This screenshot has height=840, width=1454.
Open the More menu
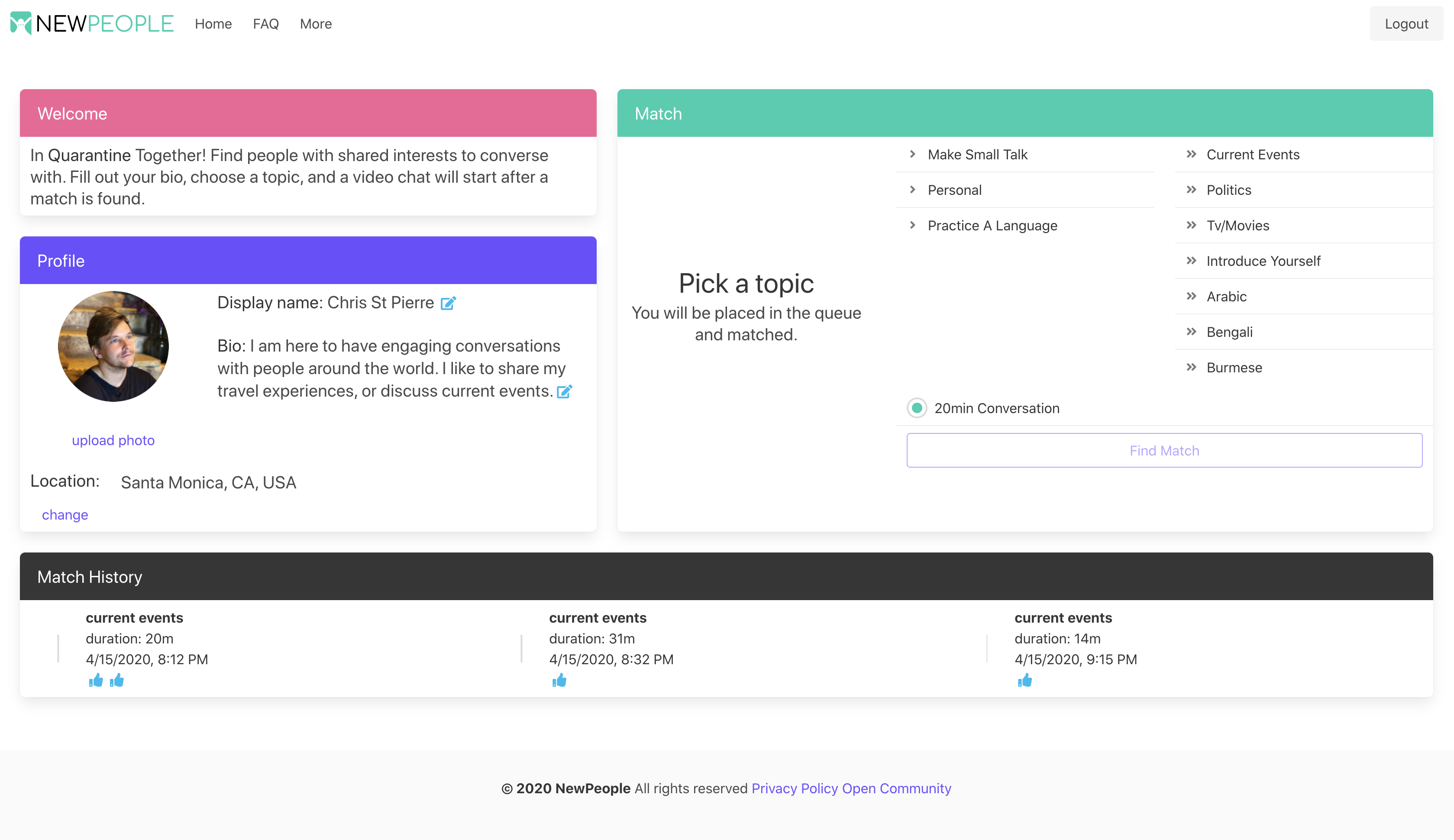316,24
